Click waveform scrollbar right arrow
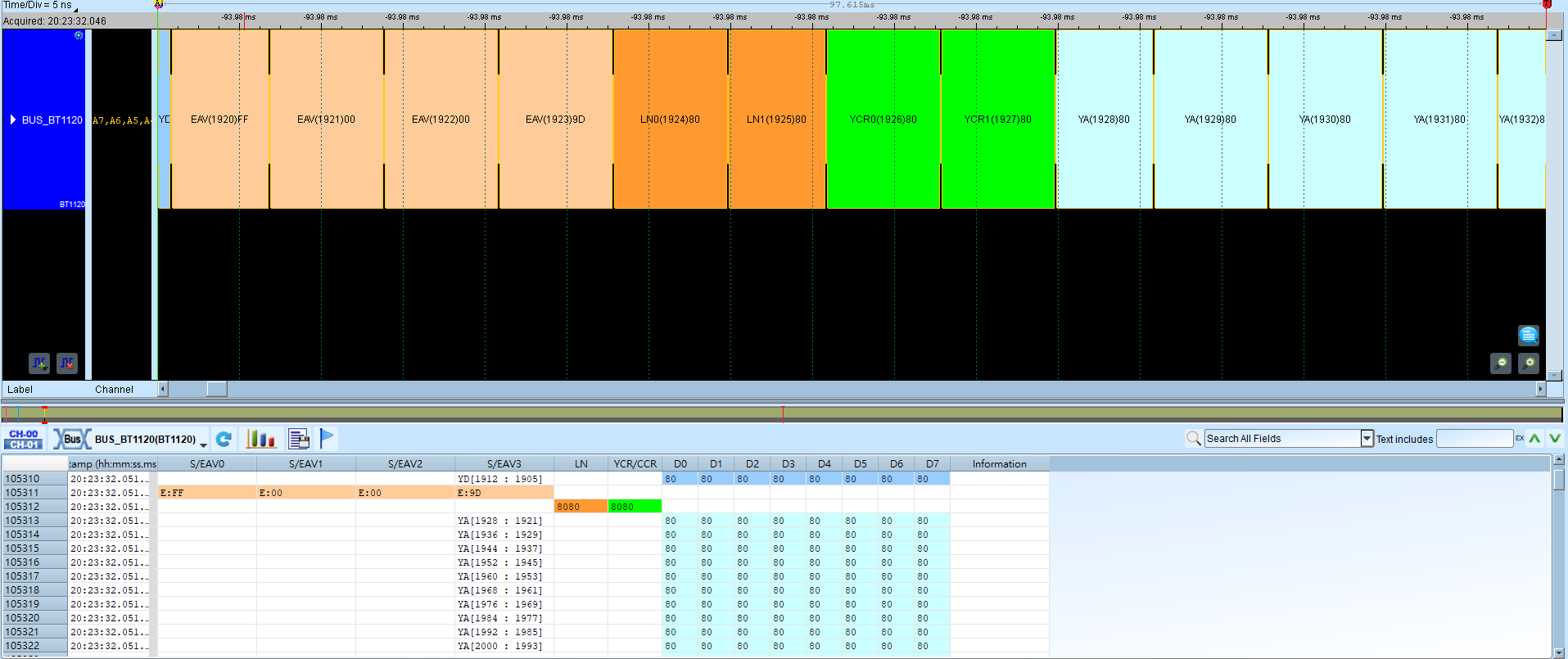 (x=1540, y=389)
